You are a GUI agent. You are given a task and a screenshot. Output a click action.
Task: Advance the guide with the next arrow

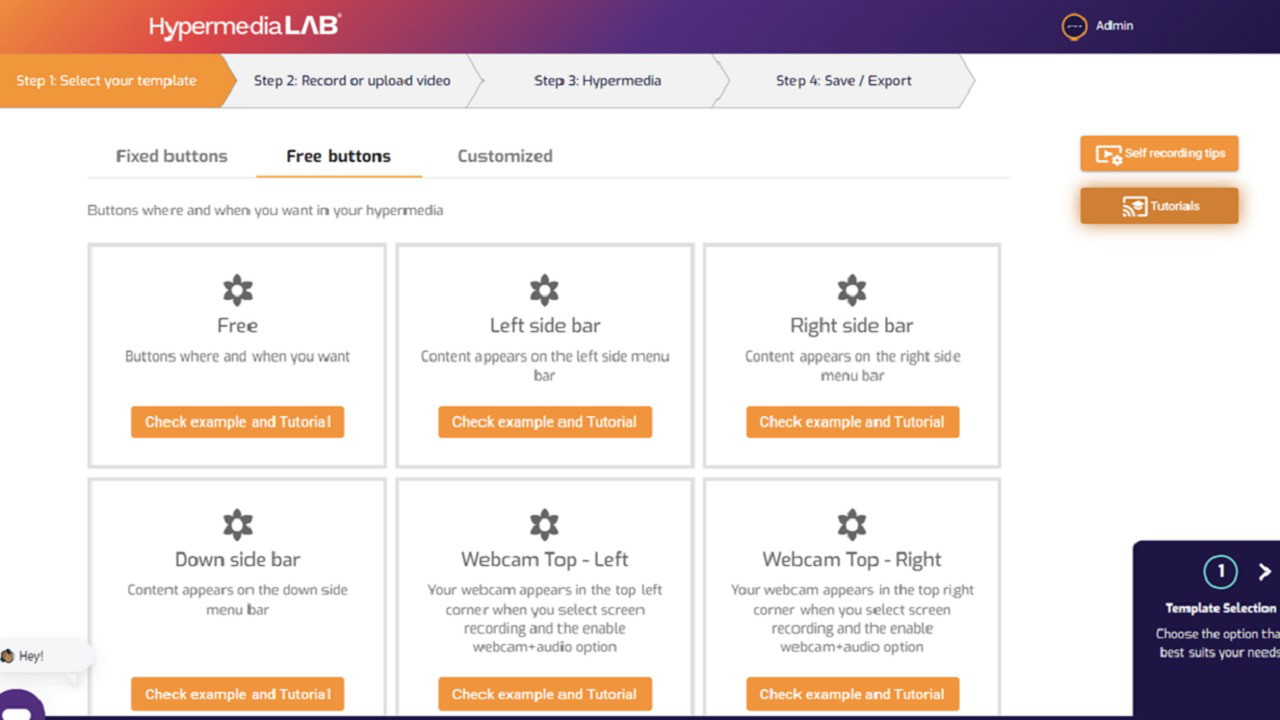1264,572
